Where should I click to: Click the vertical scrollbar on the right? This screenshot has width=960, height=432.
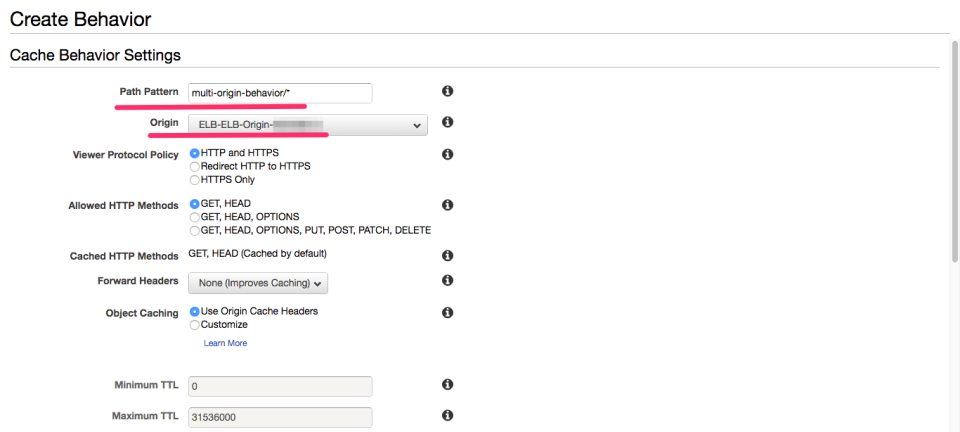click(953, 150)
